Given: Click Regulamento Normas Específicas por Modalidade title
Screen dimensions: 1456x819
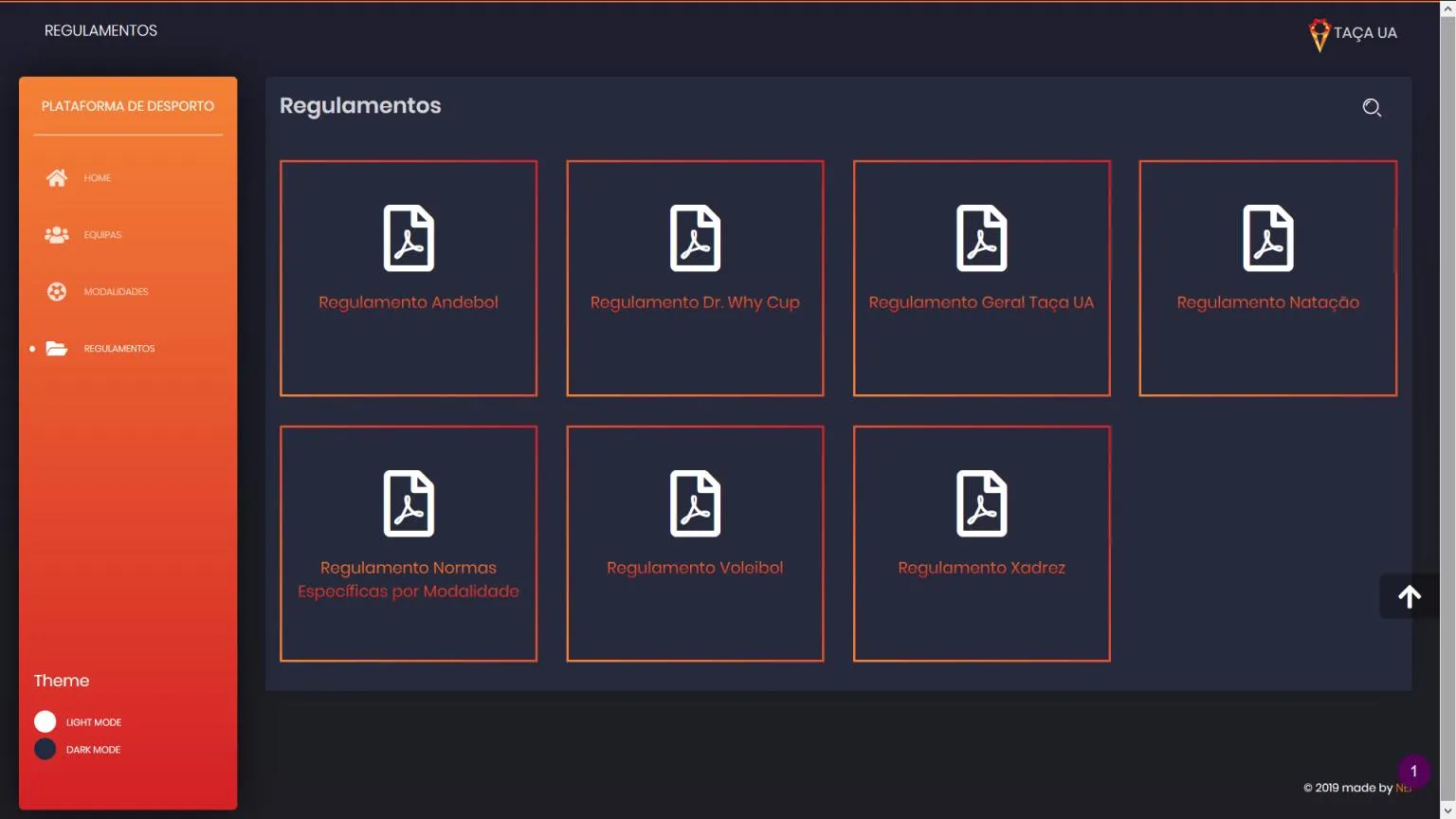Looking at the screenshot, I should (409, 579).
